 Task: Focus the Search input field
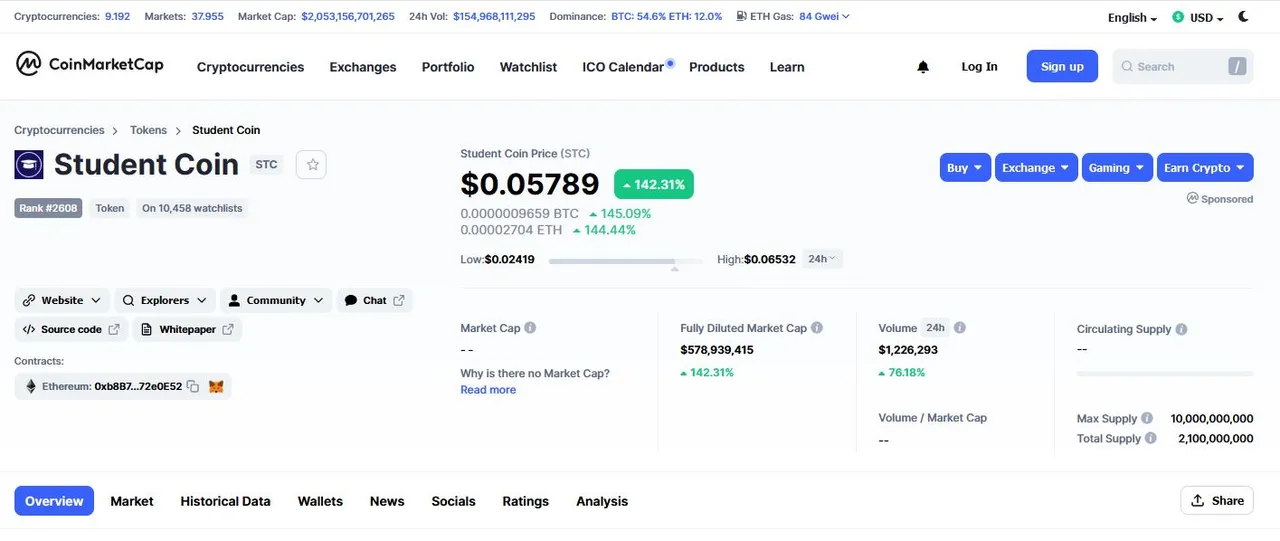[x=1182, y=67]
